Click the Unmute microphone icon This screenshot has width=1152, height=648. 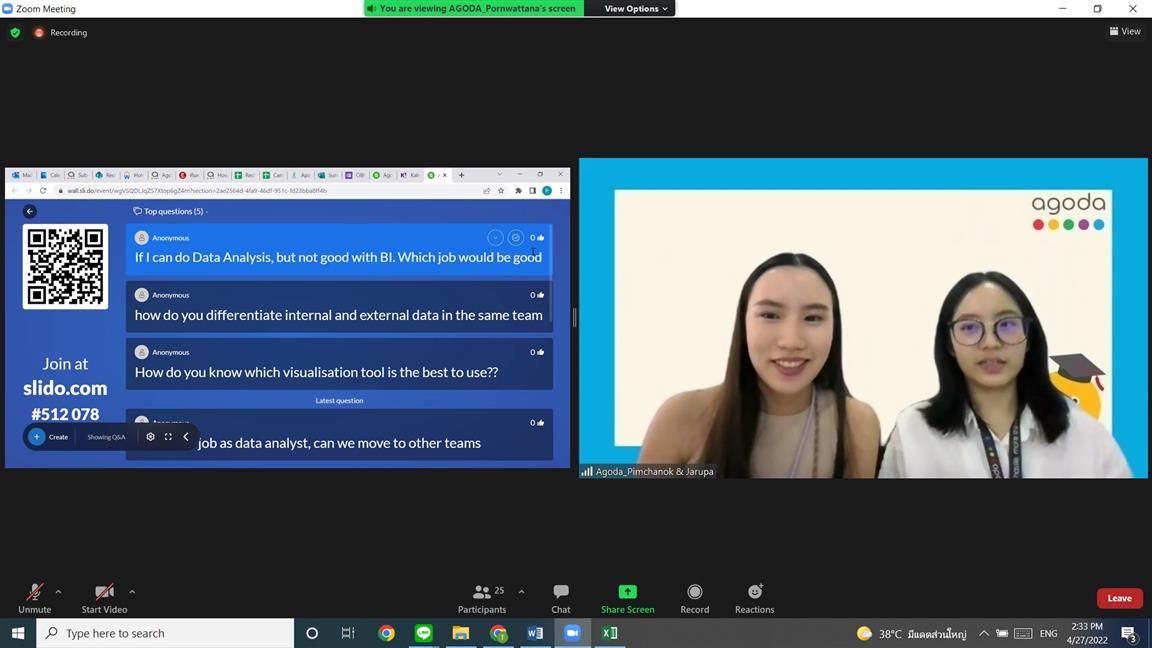[x=34, y=592]
